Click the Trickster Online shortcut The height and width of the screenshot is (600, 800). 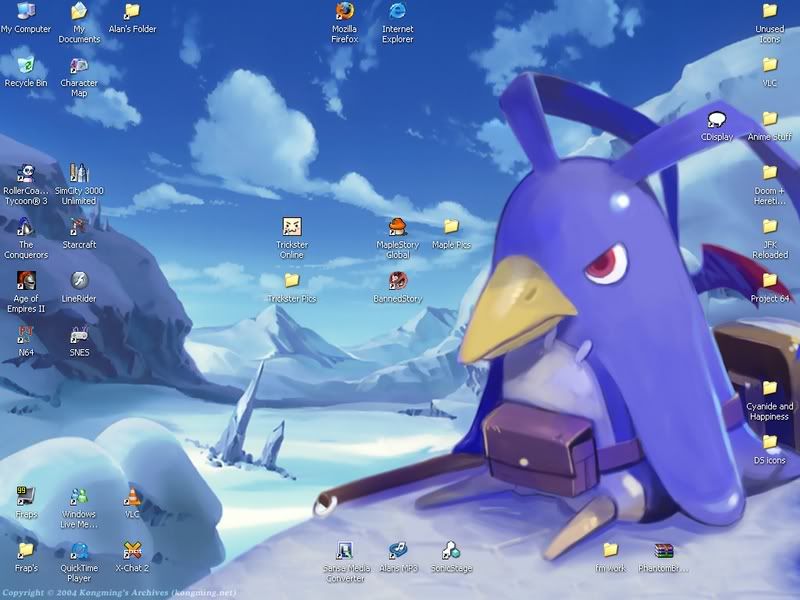pos(292,238)
